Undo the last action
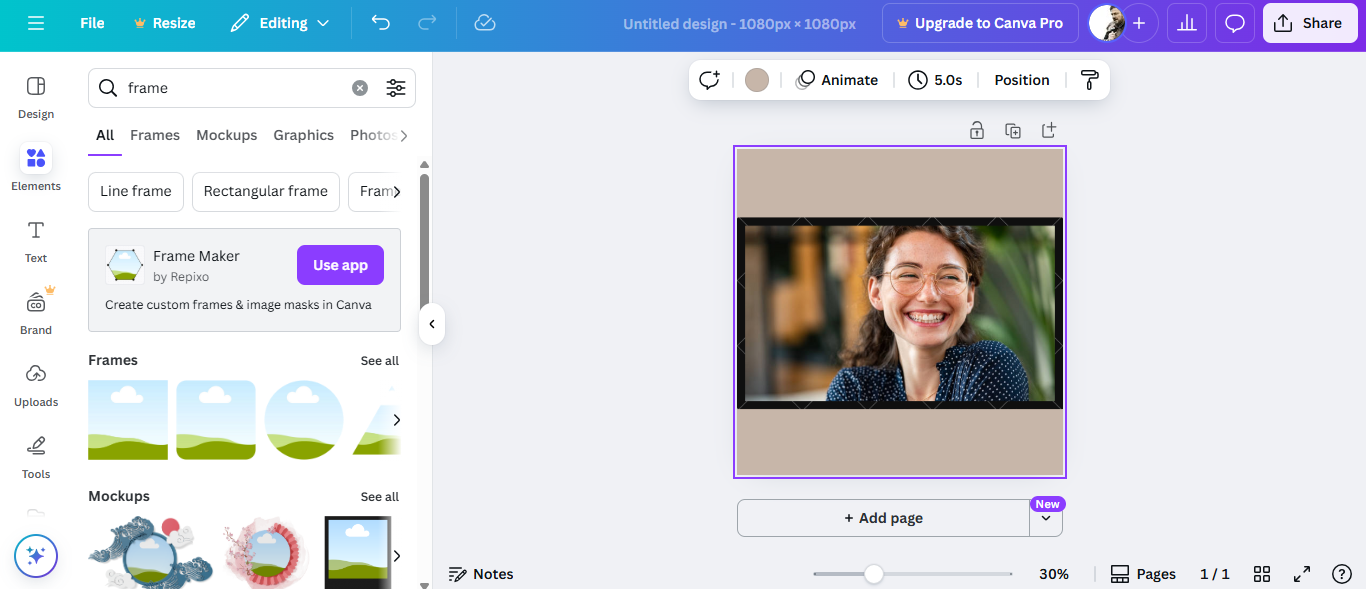The image size is (1366, 589). [380, 22]
